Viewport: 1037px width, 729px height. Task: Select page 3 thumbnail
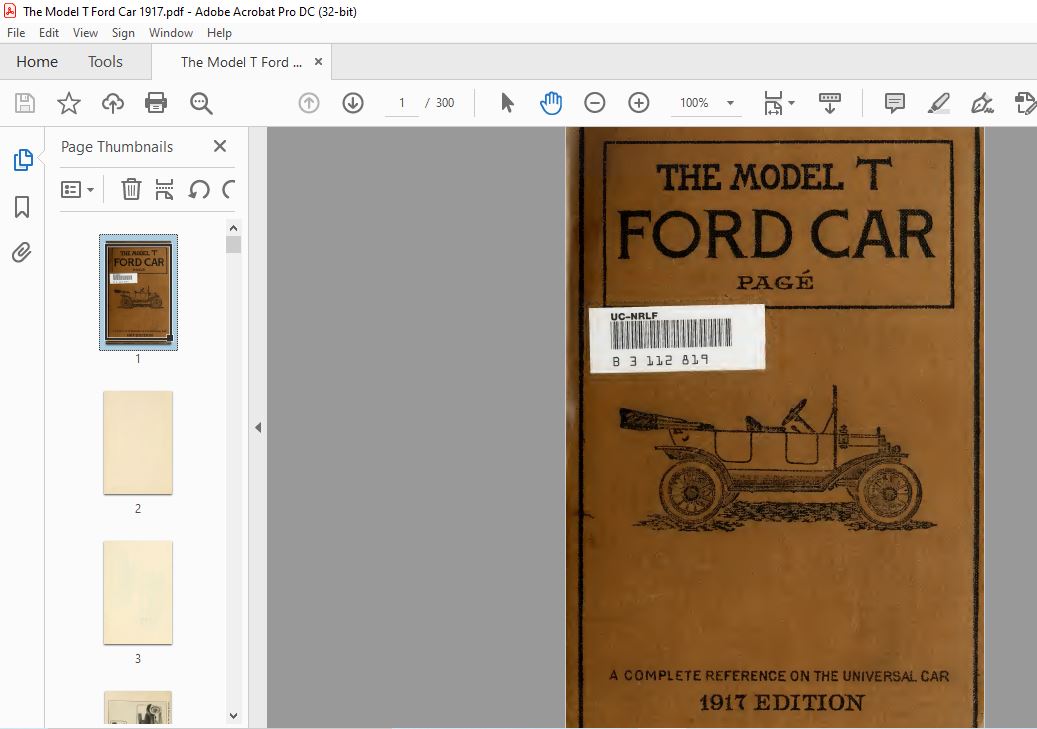[138, 593]
